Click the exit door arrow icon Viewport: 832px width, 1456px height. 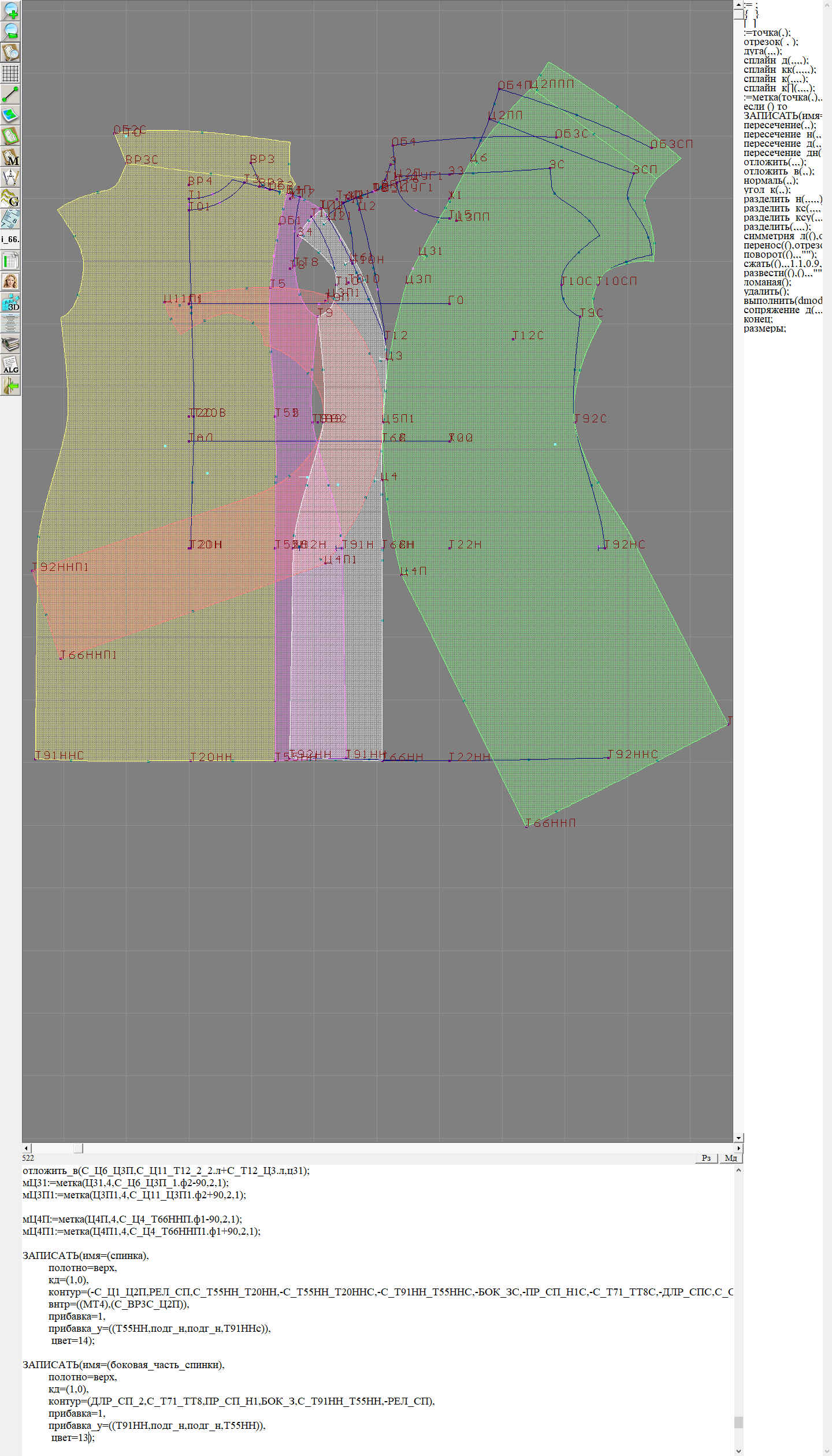[10, 385]
